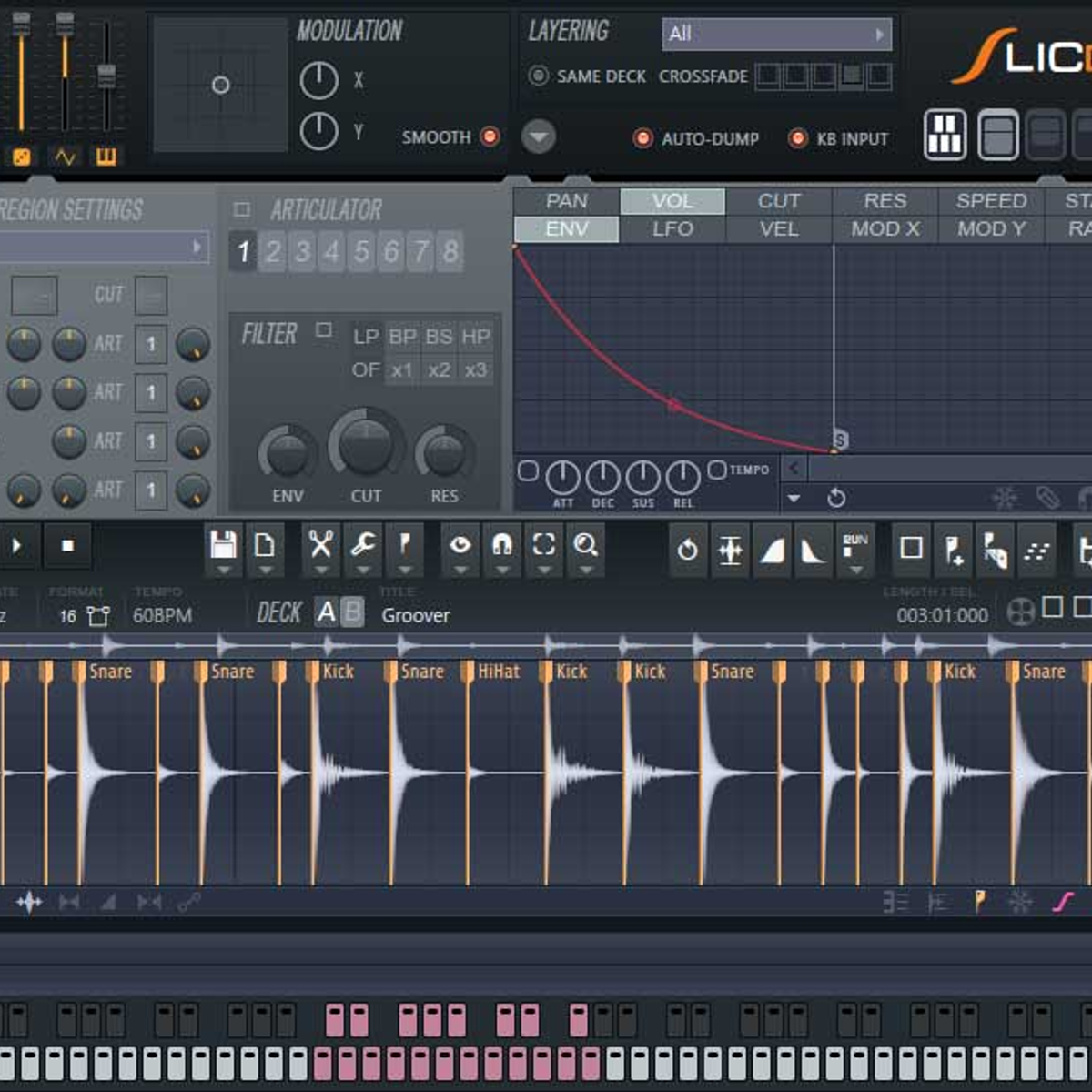
Task: Click the add marker flag plus icon
Action: click(953, 550)
